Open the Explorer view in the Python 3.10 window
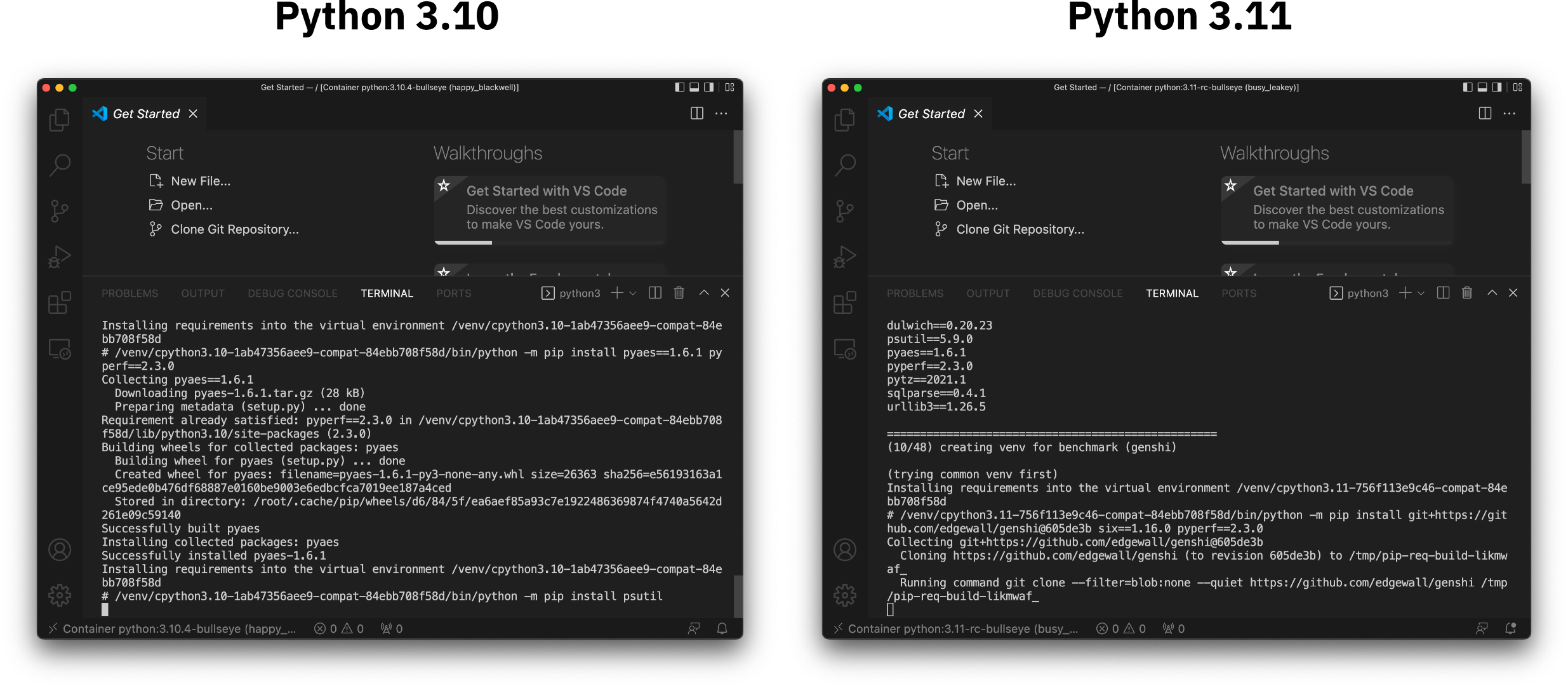Image resolution: width=1568 pixels, height=688 pixels. coord(59,120)
